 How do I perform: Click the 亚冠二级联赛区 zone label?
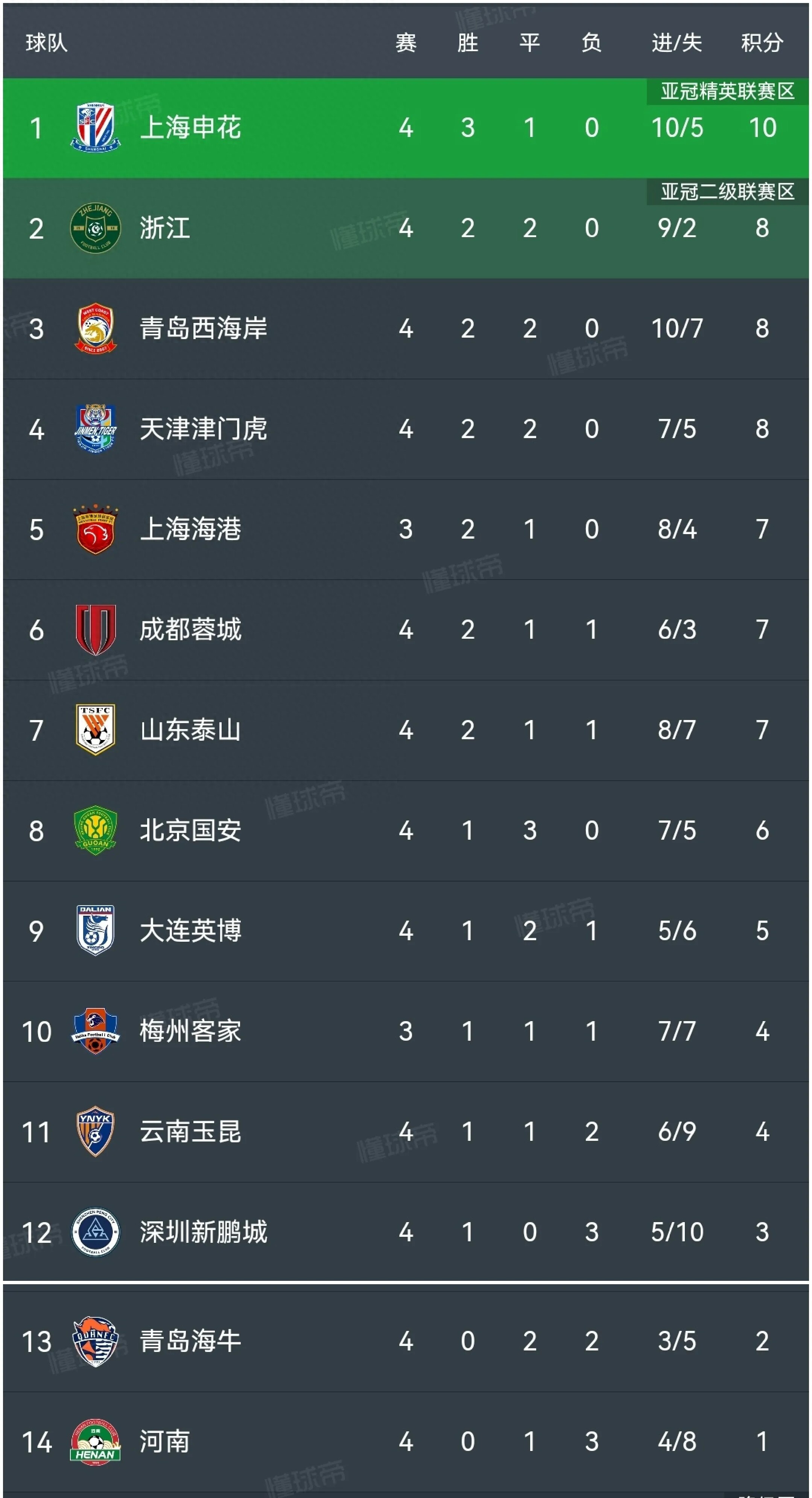coord(727,191)
